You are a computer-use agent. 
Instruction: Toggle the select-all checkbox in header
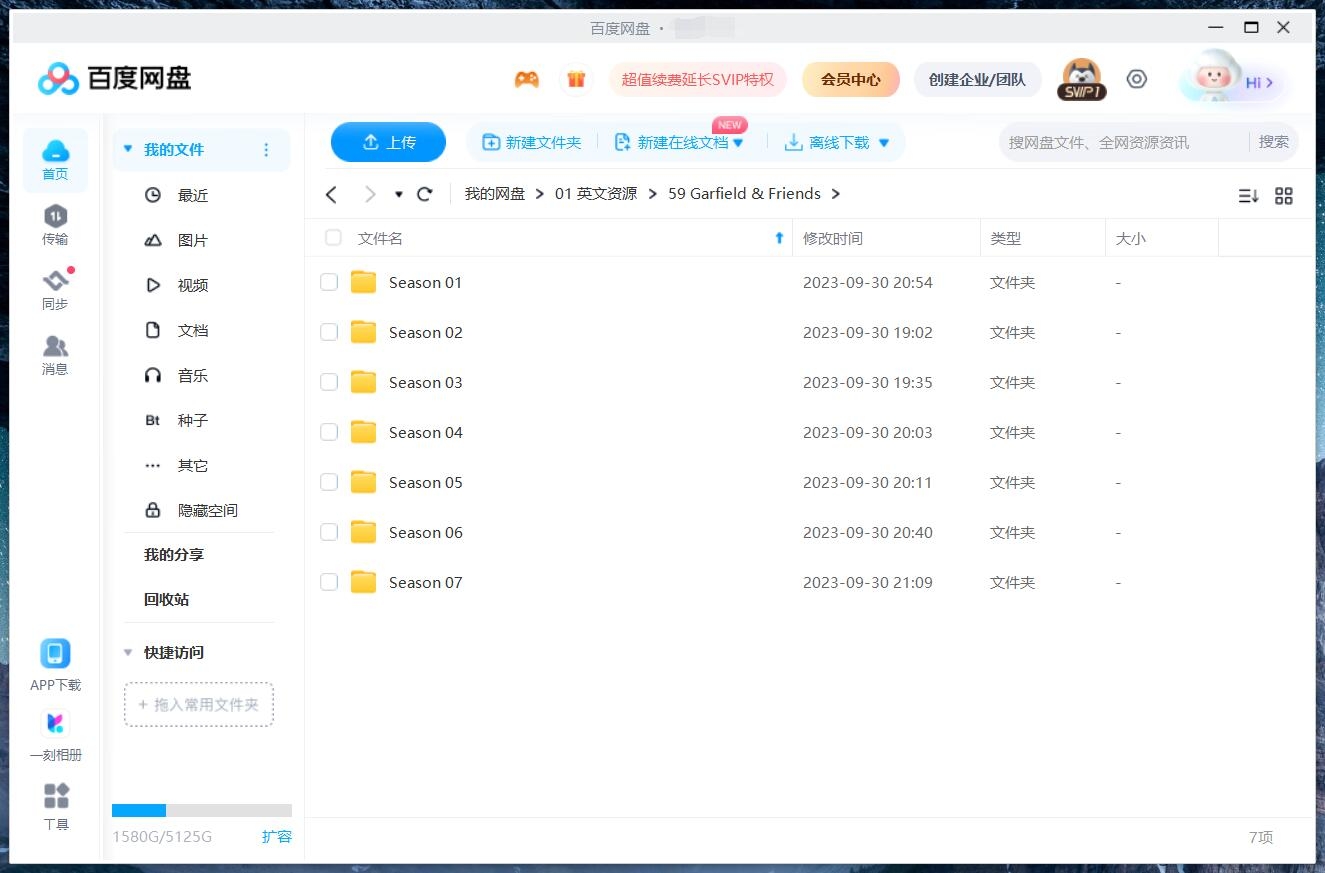coord(333,238)
